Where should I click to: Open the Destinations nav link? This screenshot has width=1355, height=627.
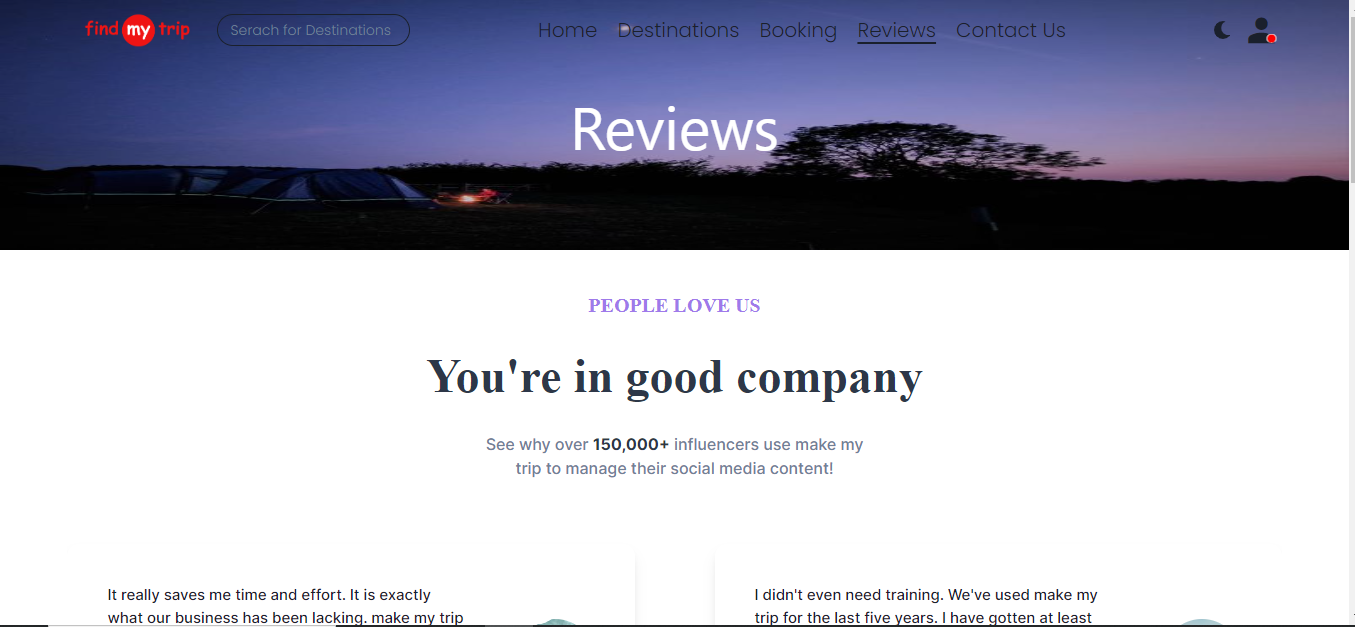click(x=678, y=30)
